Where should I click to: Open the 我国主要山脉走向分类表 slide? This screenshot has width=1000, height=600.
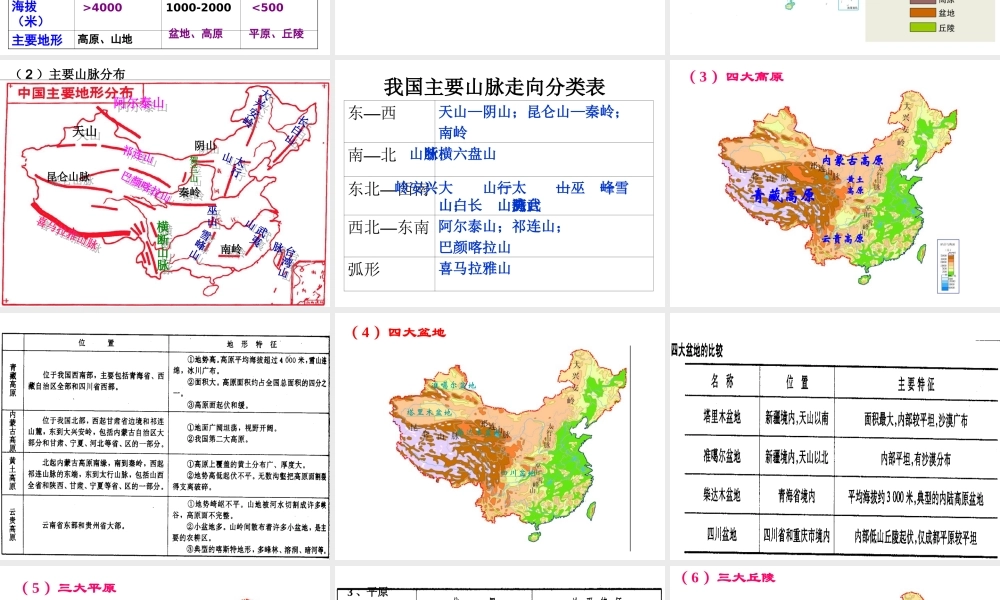click(x=499, y=184)
